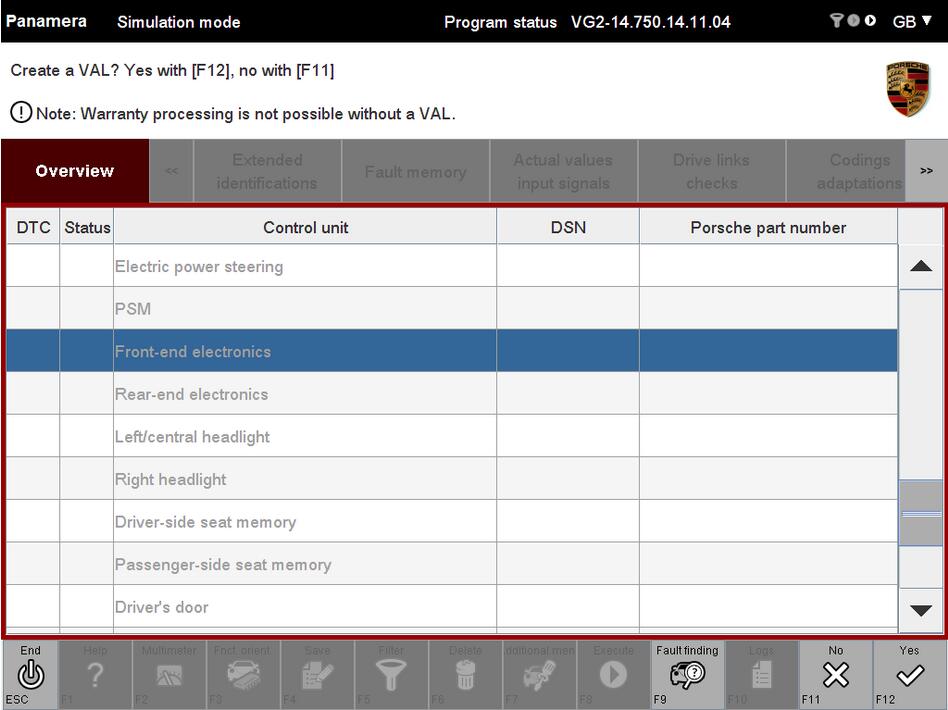Image resolution: width=948 pixels, height=710 pixels.
Task: Click the DSN column header
Action: coord(568,227)
